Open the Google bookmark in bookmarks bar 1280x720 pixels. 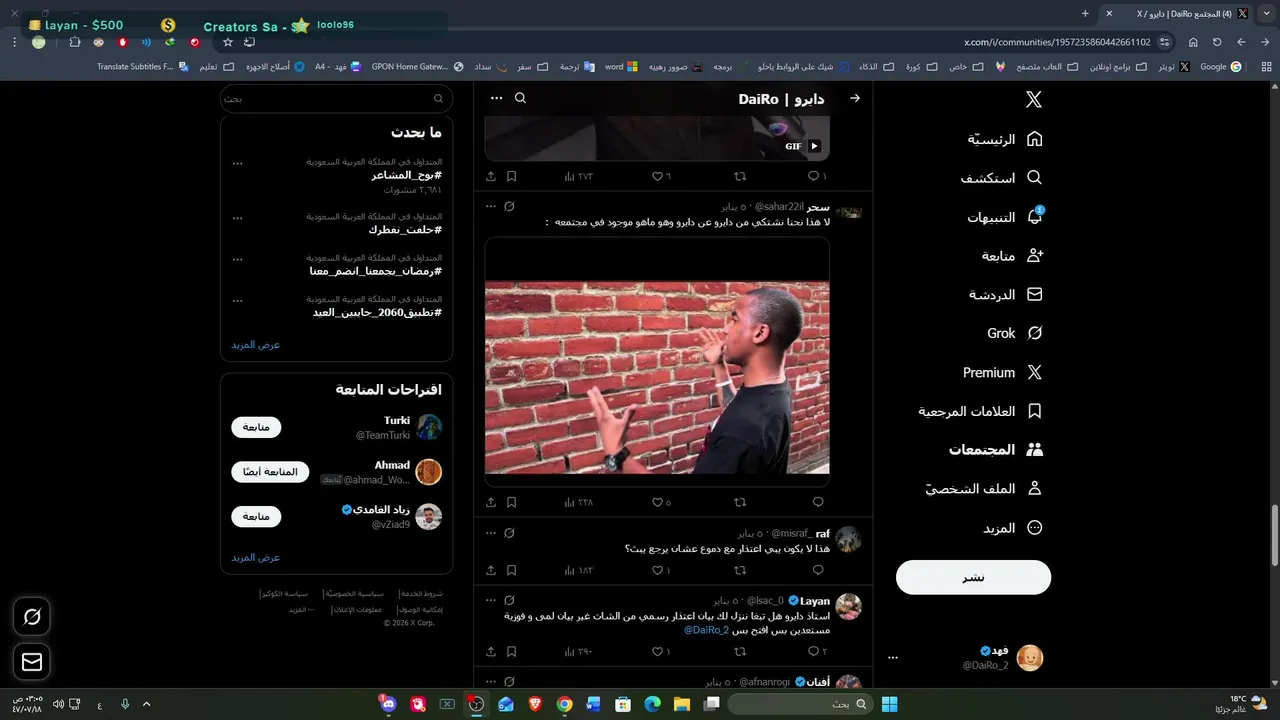coord(1220,67)
